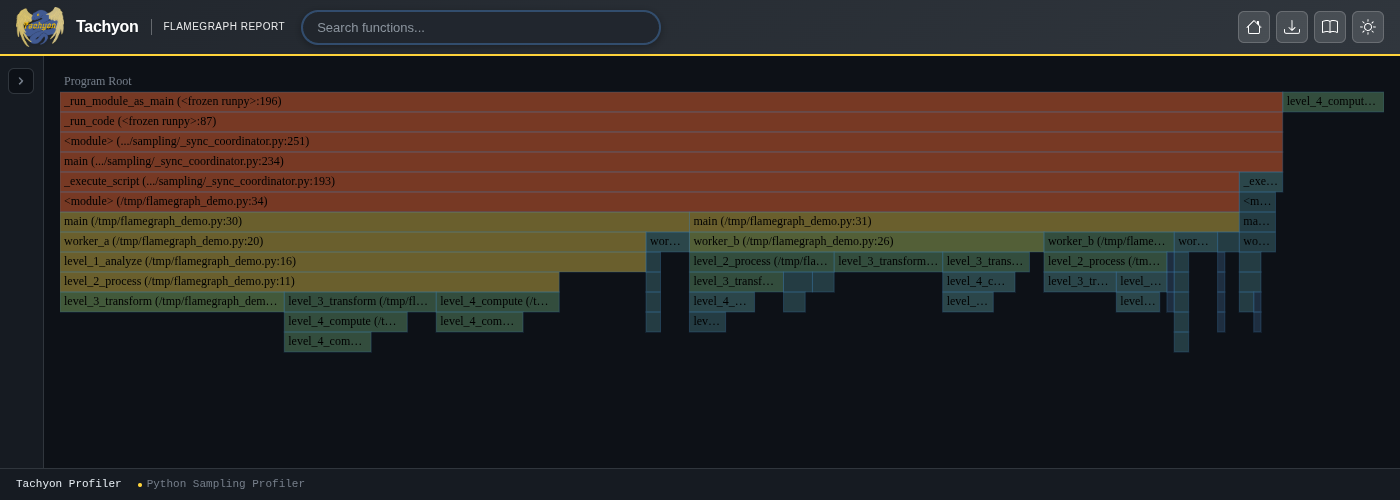The height and width of the screenshot is (500, 1400).
Task: Select the worker_a py:20 frame
Action: [352, 242]
